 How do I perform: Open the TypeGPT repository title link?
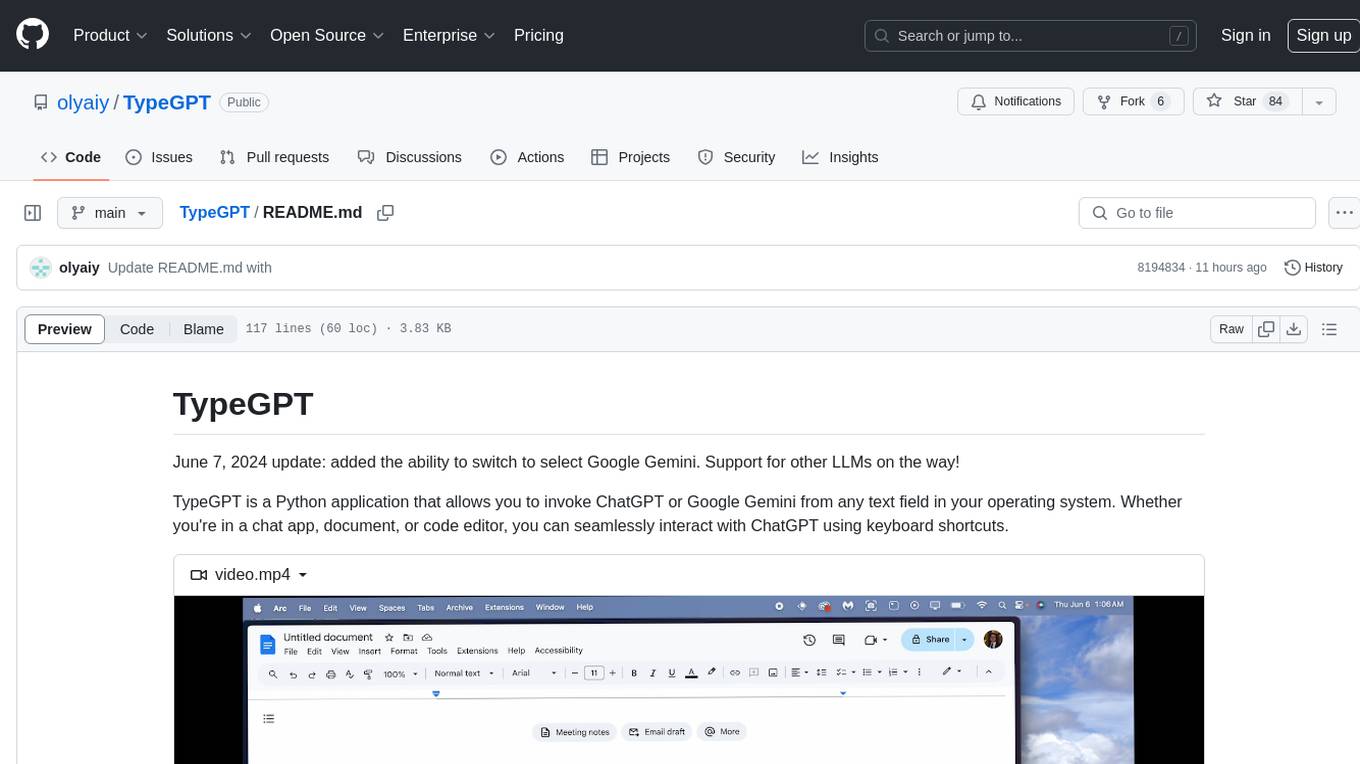(167, 103)
